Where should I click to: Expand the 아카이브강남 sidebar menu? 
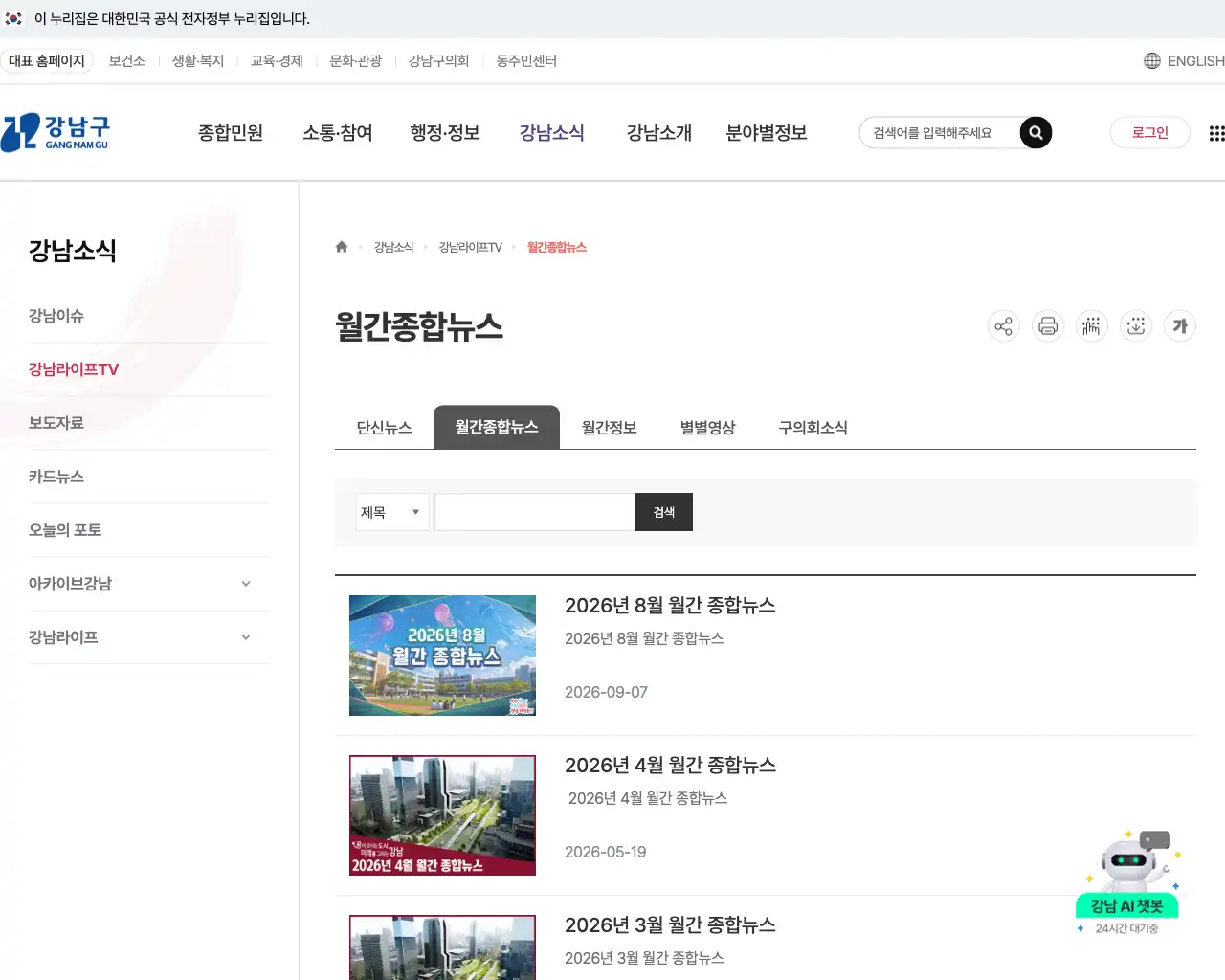pyautogui.click(x=246, y=584)
